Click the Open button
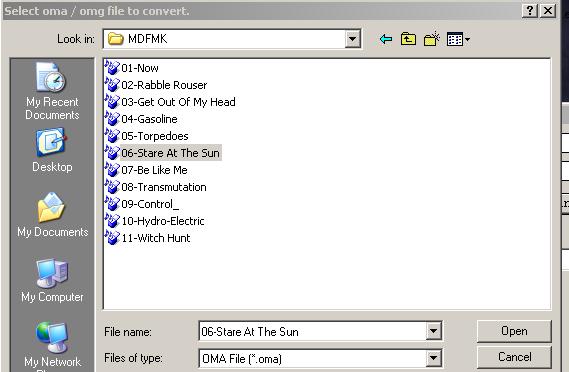569x372 pixels. point(514,331)
